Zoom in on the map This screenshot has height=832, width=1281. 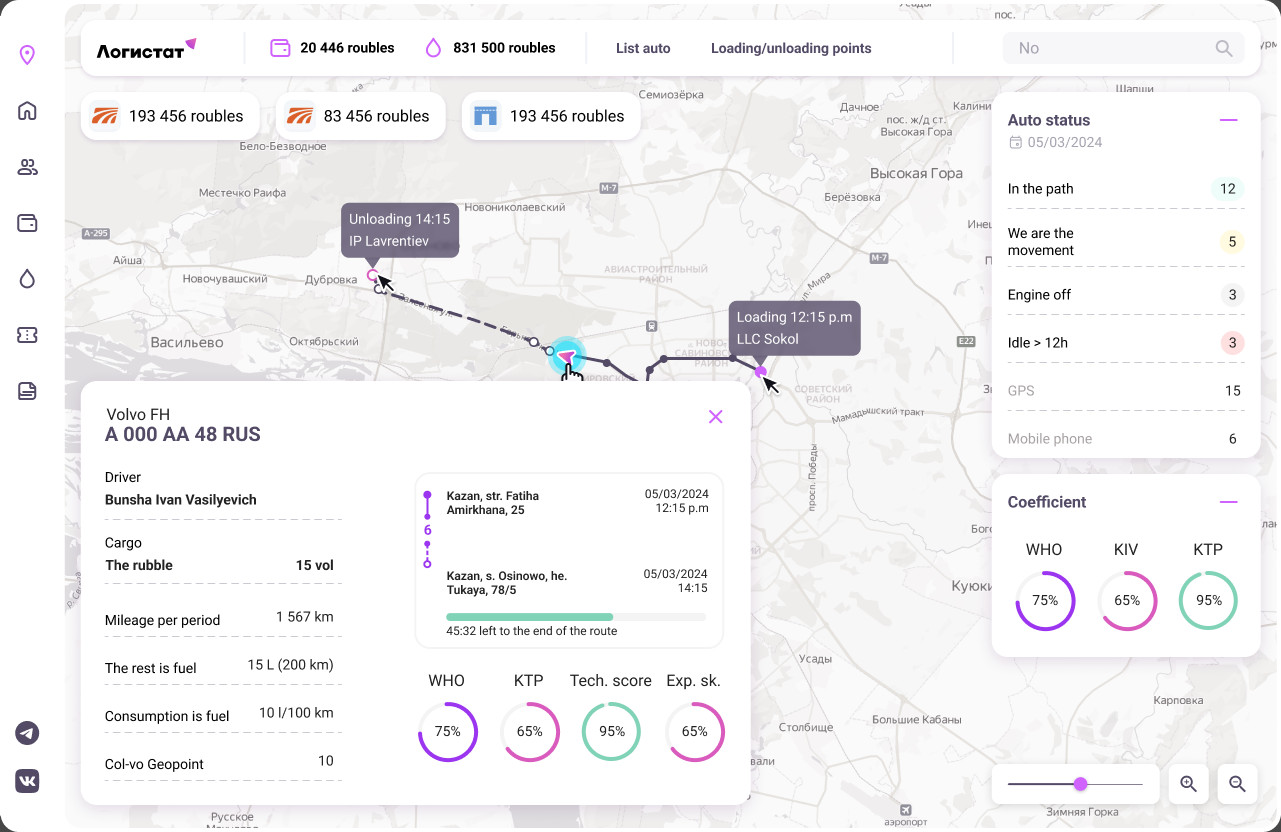click(x=1189, y=784)
